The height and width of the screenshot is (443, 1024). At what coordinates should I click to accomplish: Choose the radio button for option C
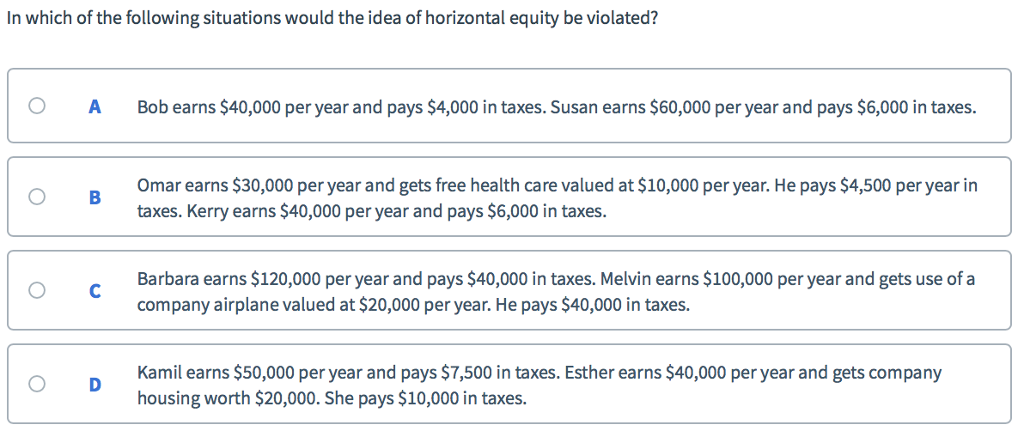pos(37,290)
